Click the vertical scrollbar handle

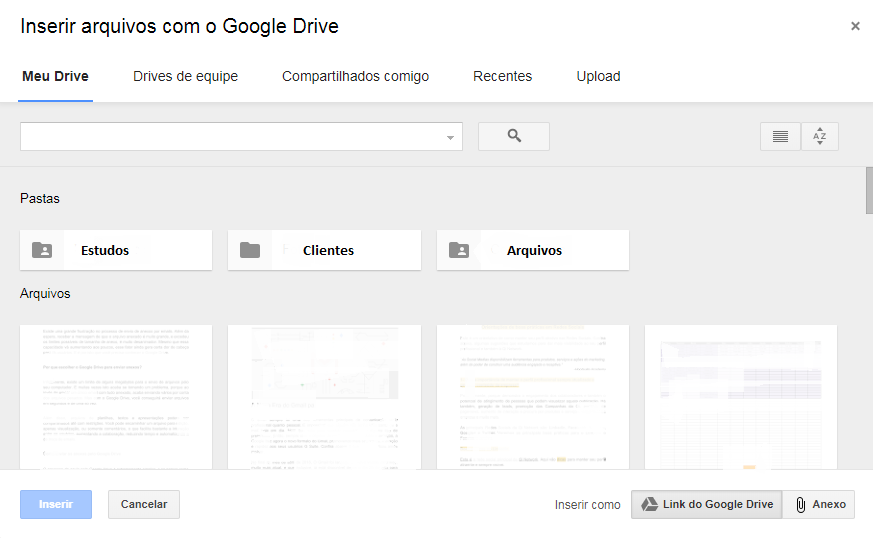(x=869, y=190)
